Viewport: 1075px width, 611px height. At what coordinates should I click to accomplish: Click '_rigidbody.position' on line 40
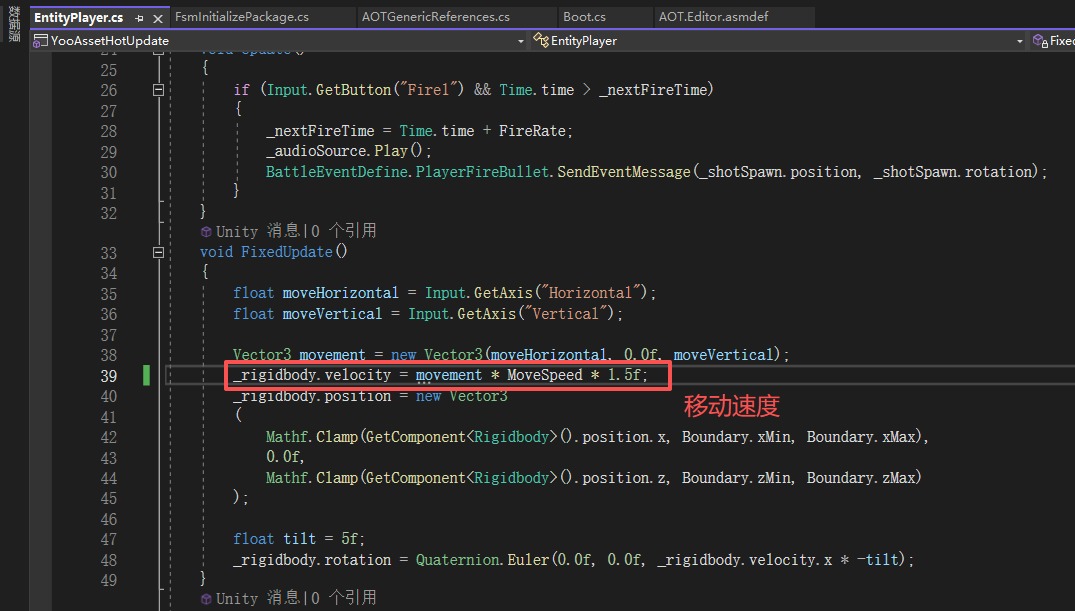tap(312, 396)
